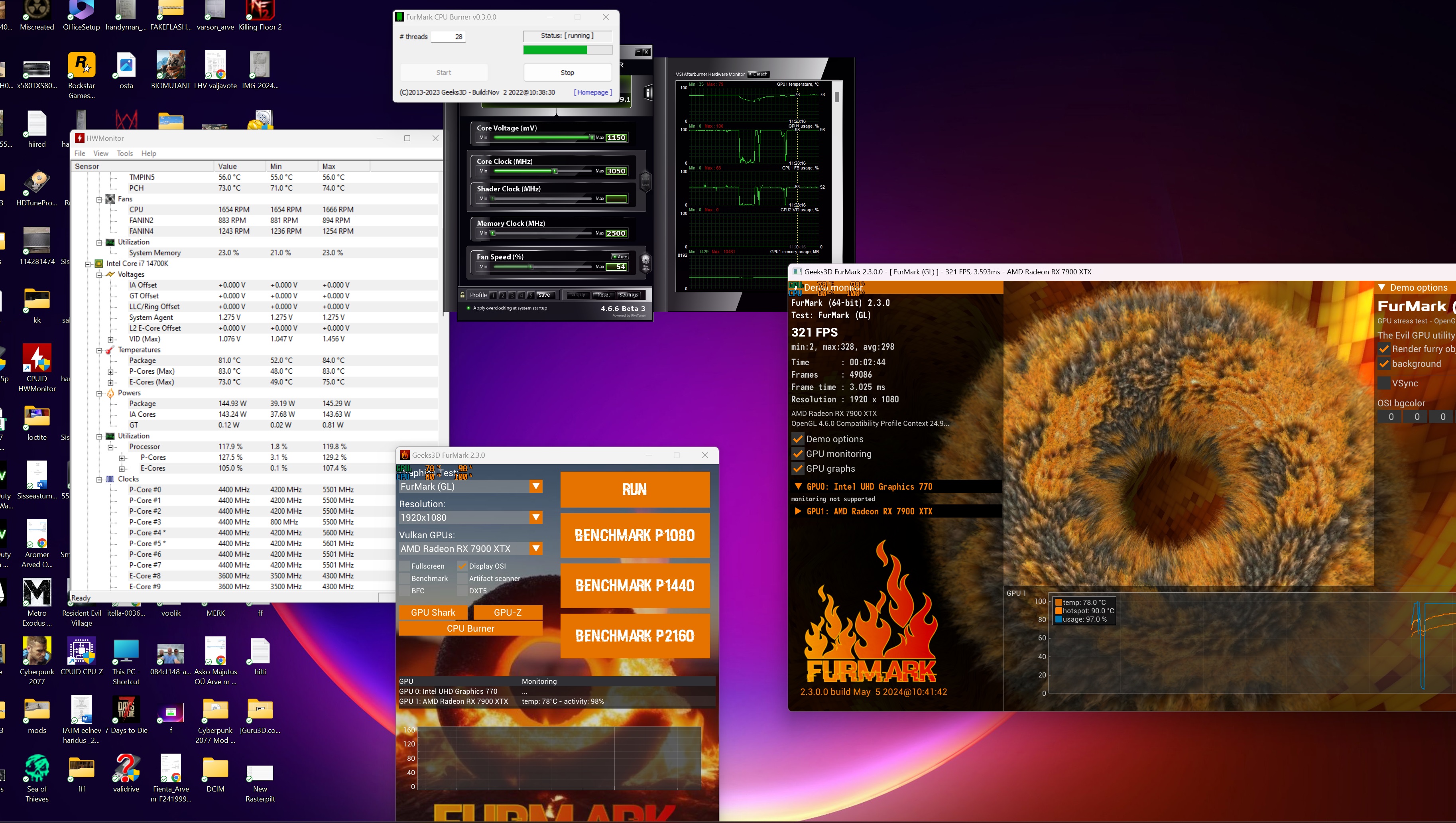Viewport: 1456px width, 823px height.
Task: Toggle the fan speed Auto button
Action: pyautogui.click(x=620, y=257)
